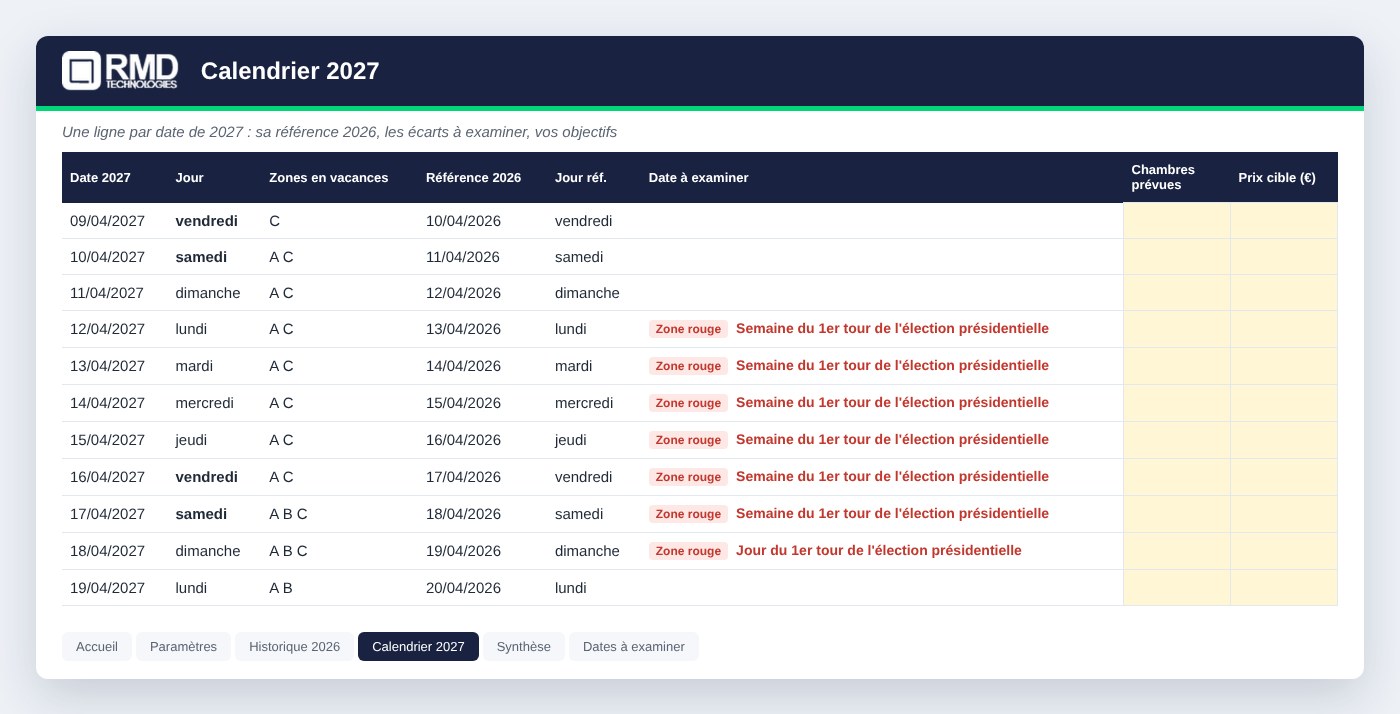Select Chambres prévues cell for 14/04/2027

(1177, 403)
